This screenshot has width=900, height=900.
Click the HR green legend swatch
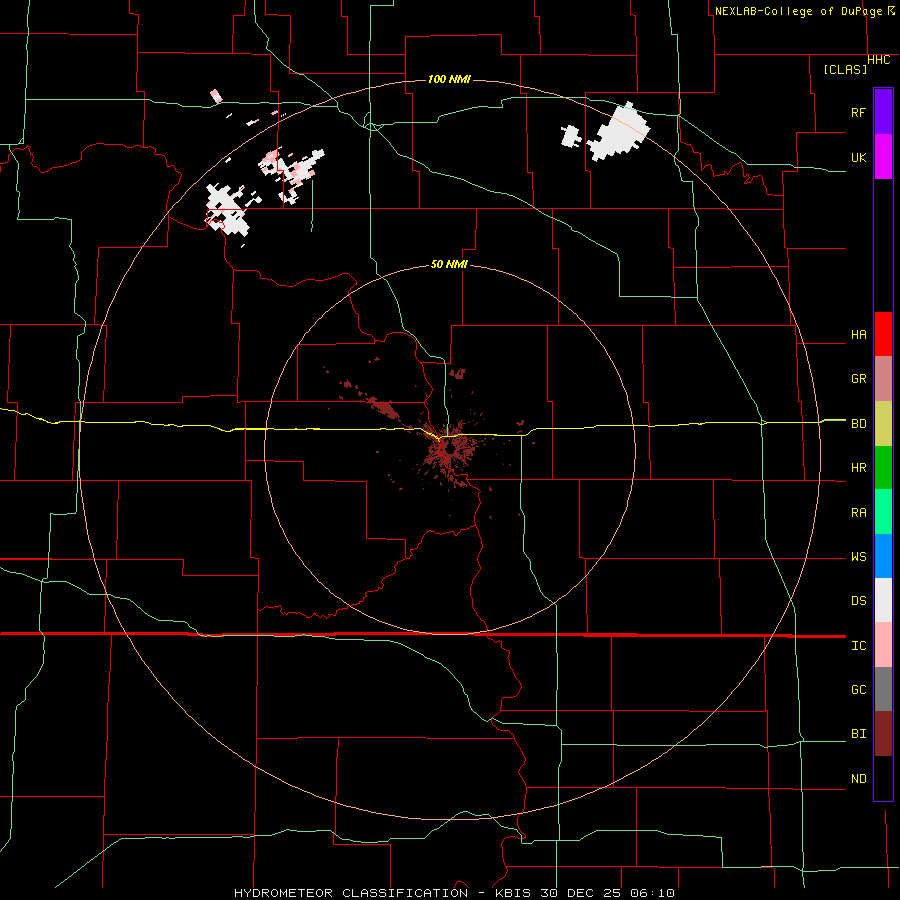(x=883, y=468)
